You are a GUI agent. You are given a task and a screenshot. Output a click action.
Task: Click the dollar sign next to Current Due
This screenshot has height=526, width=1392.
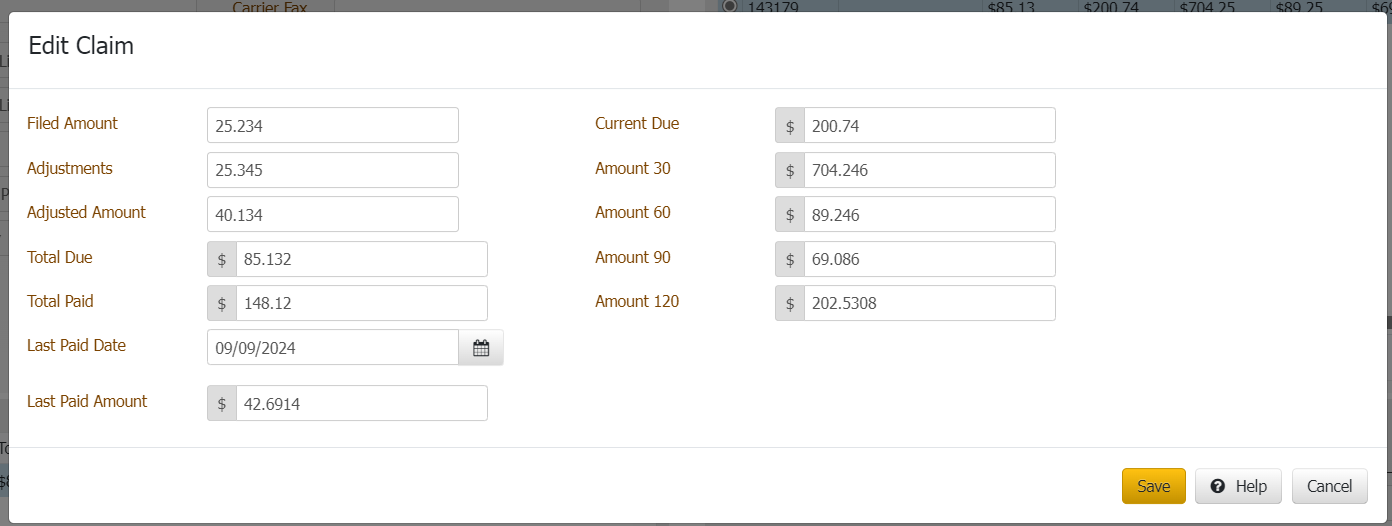tap(790, 126)
